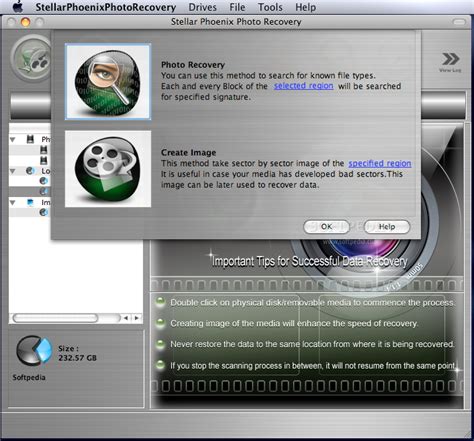Minimize window using the orange title bar button
Image resolution: width=474 pixels, height=441 pixels.
[25, 22]
